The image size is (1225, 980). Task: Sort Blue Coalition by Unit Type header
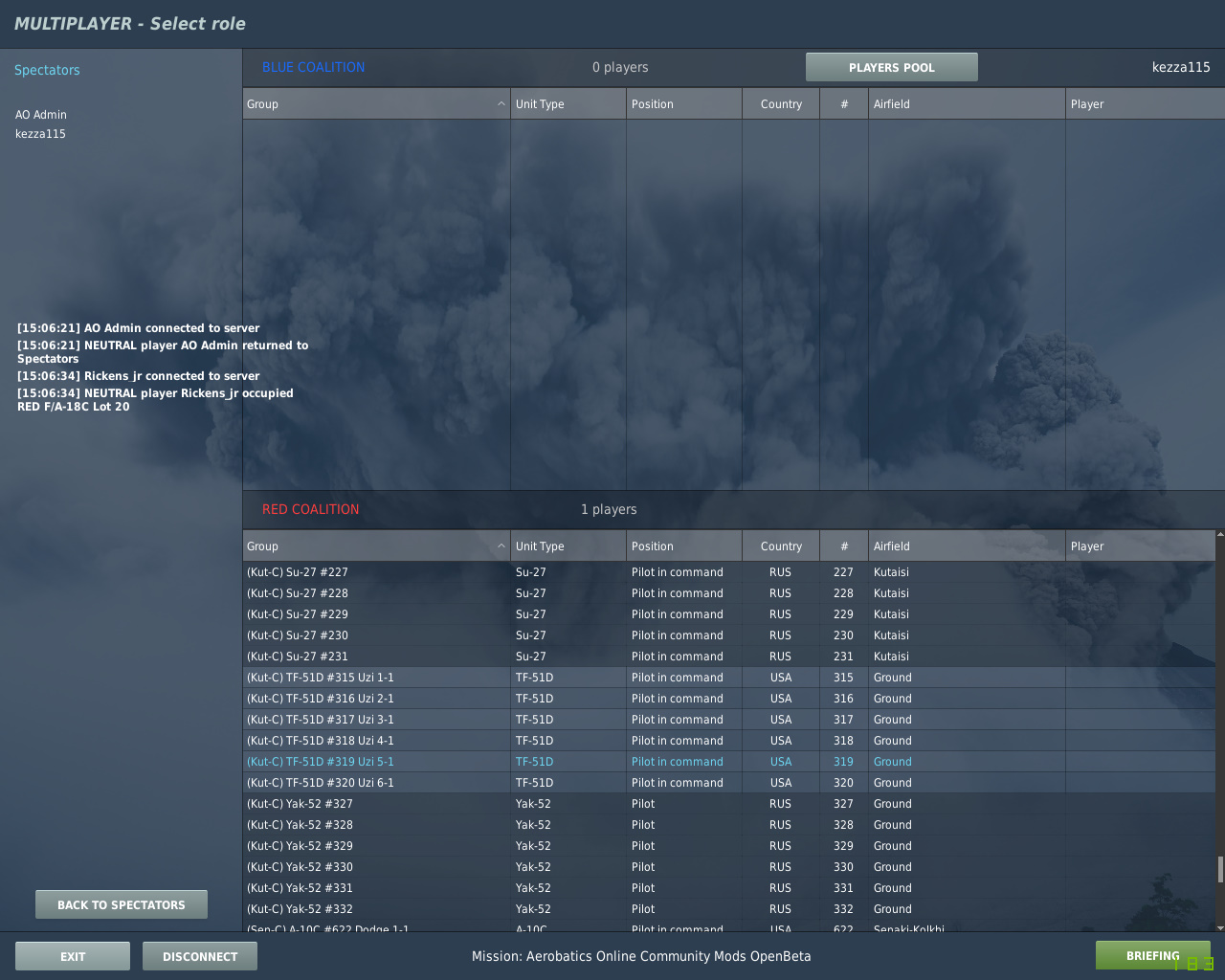pyautogui.click(x=568, y=104)
